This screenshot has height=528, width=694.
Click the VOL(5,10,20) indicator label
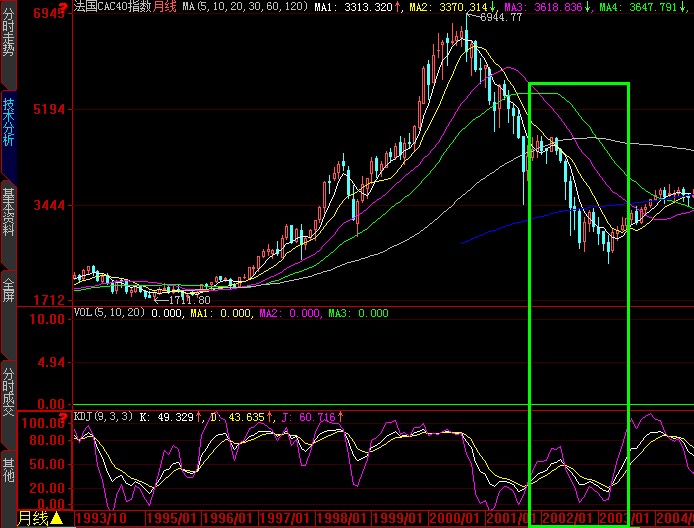click(x=109, y=313)
